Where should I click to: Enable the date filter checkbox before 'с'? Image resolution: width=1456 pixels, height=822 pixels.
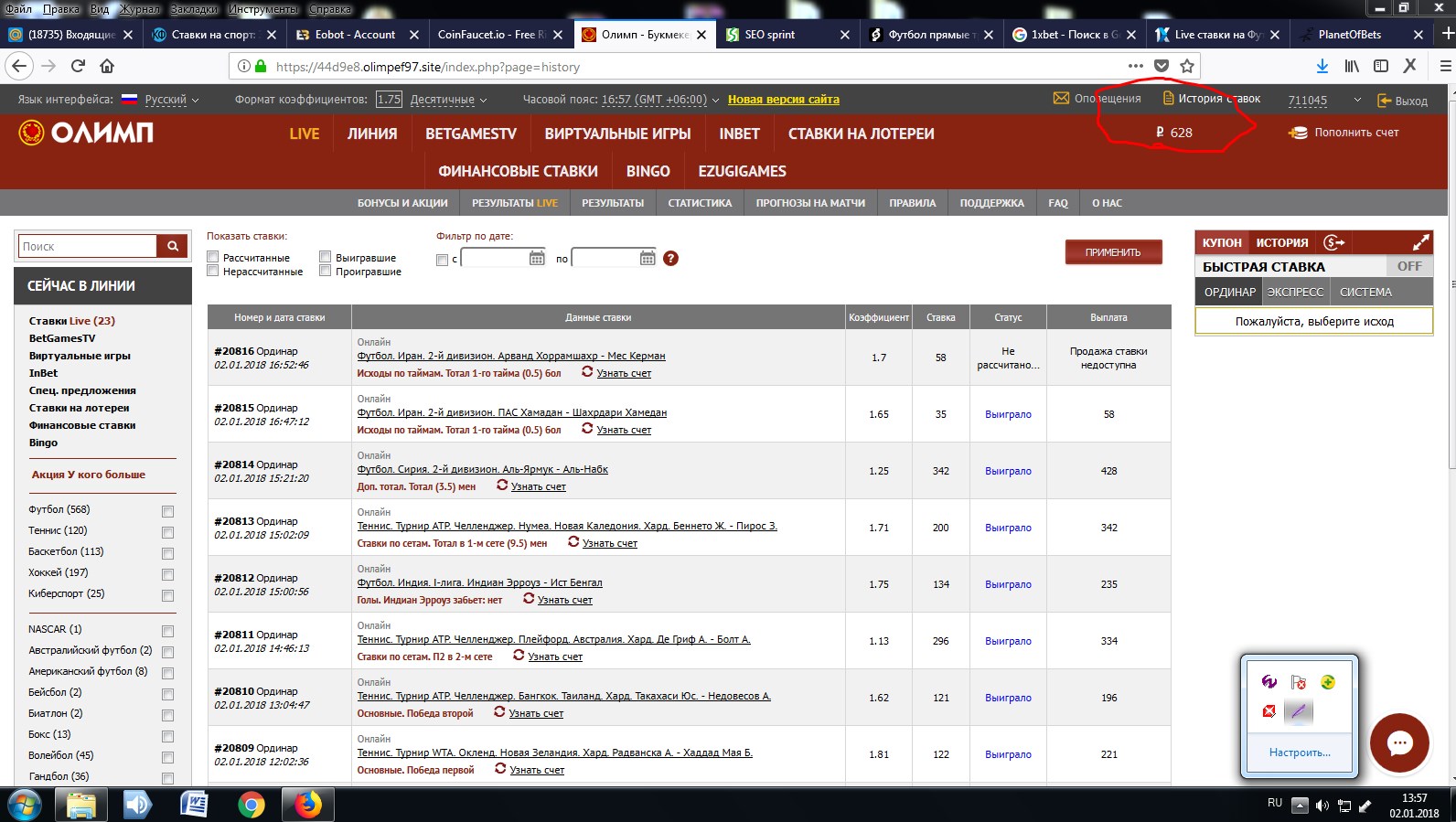tap(443, 260)
